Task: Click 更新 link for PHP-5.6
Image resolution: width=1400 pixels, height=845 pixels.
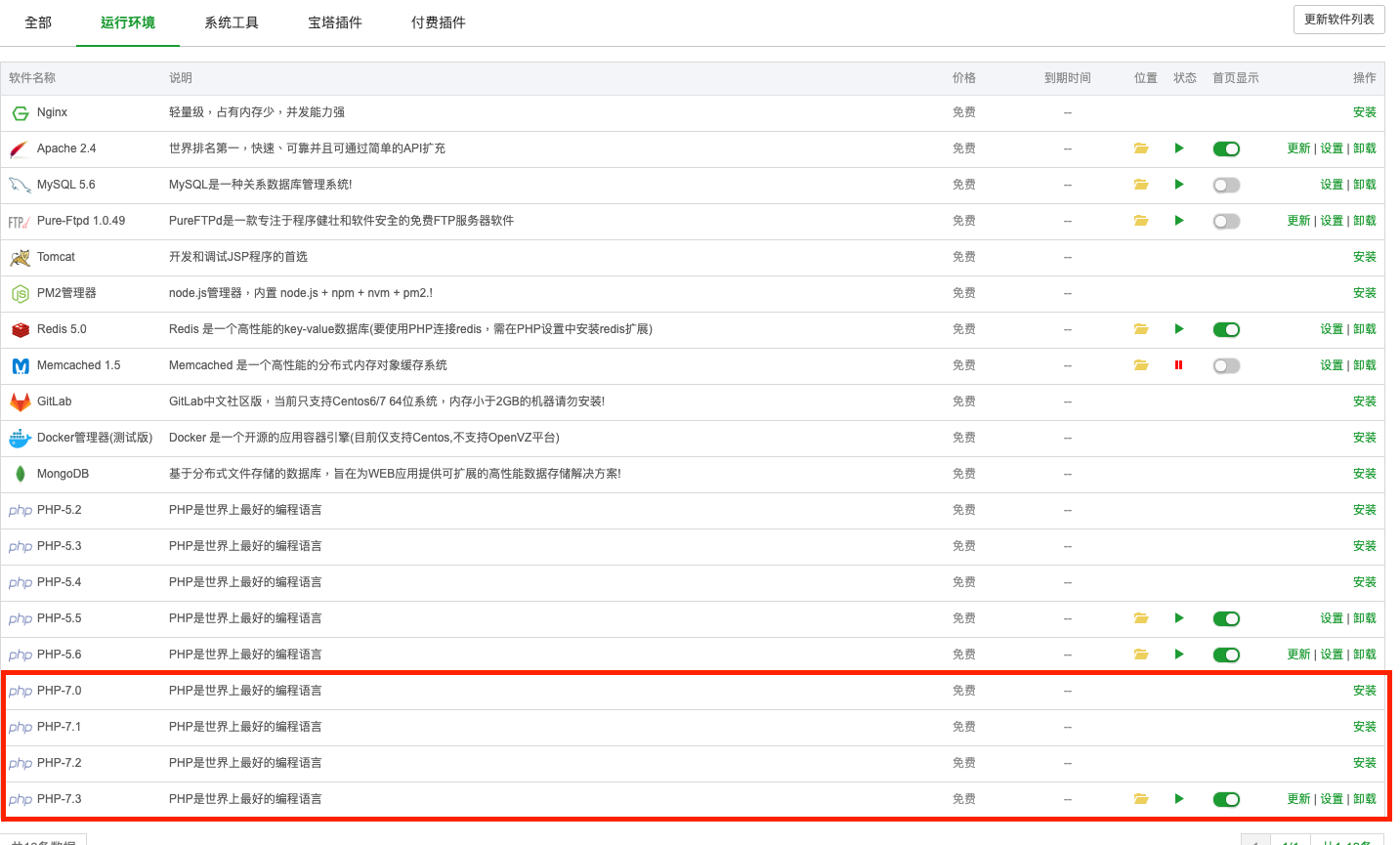Action: 1298,655
